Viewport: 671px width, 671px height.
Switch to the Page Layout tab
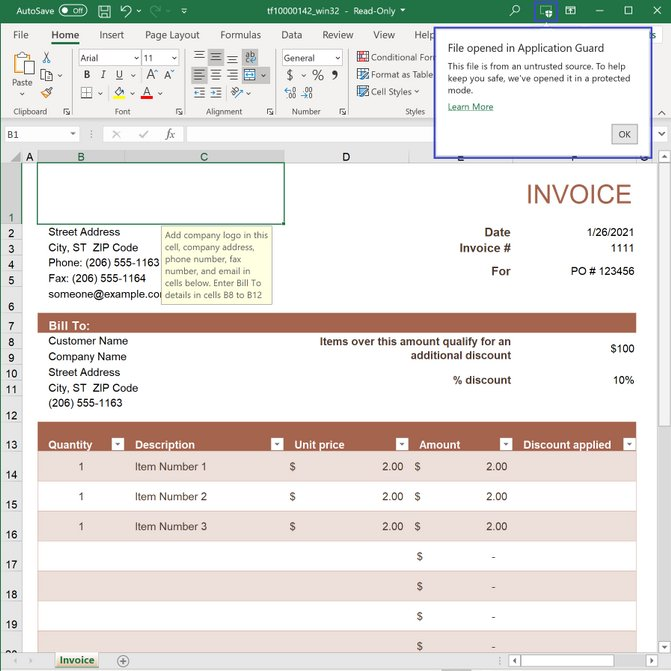tap(172, 35)
